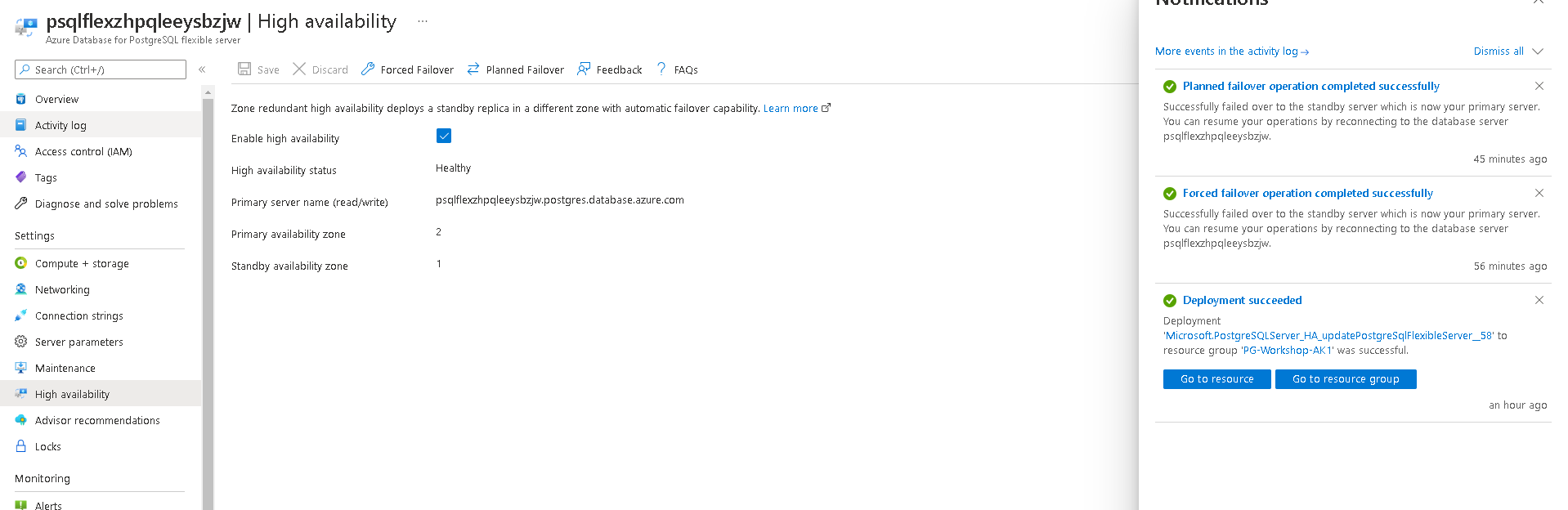Uncheck Enable high availability checkbox

pyautogui.click(x=444, y=136)
